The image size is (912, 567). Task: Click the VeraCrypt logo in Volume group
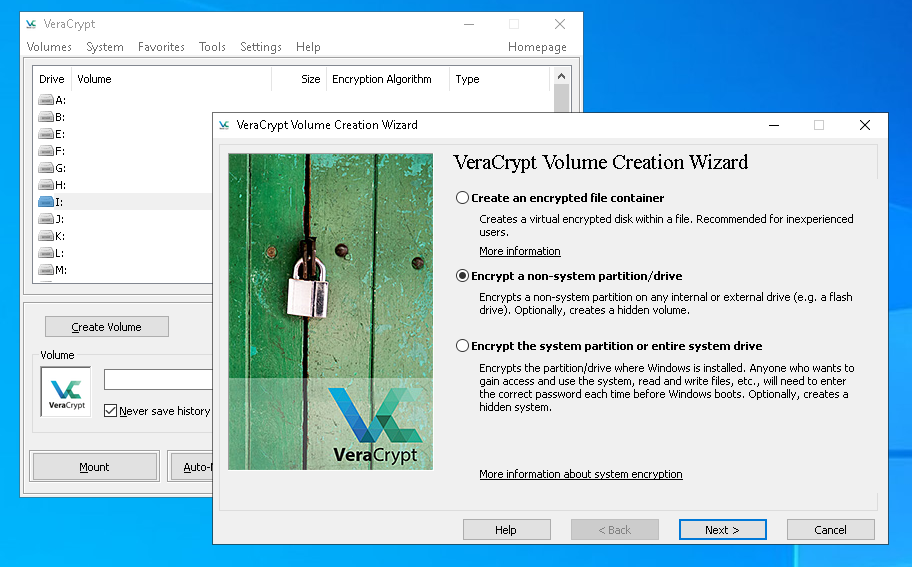[x=66, y=391]
